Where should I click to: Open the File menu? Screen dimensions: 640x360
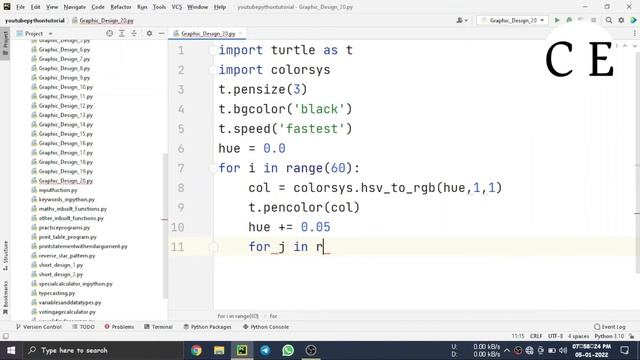(20, 7)
